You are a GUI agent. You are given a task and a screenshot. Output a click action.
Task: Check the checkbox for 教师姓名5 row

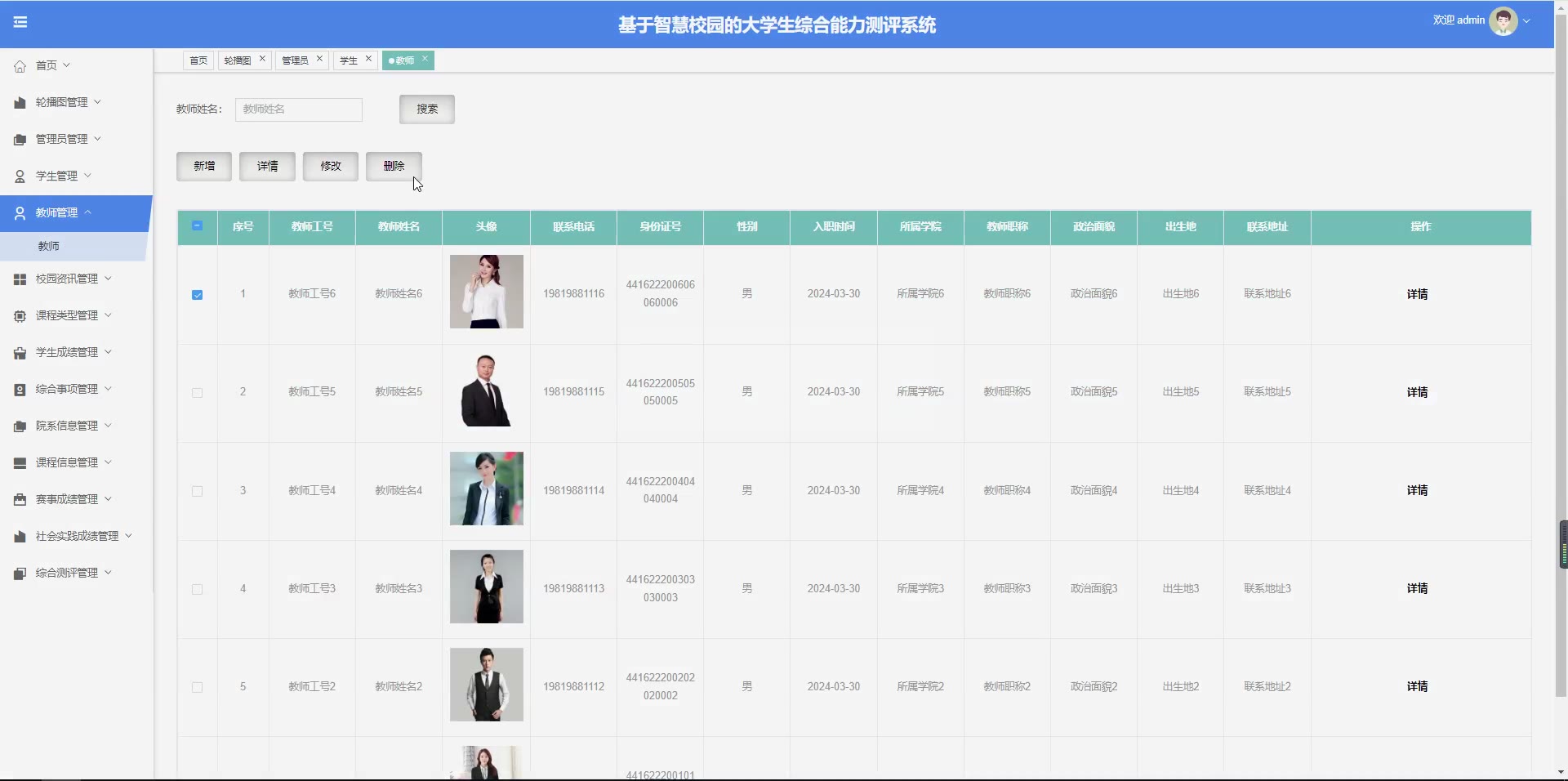pos(197,393)
